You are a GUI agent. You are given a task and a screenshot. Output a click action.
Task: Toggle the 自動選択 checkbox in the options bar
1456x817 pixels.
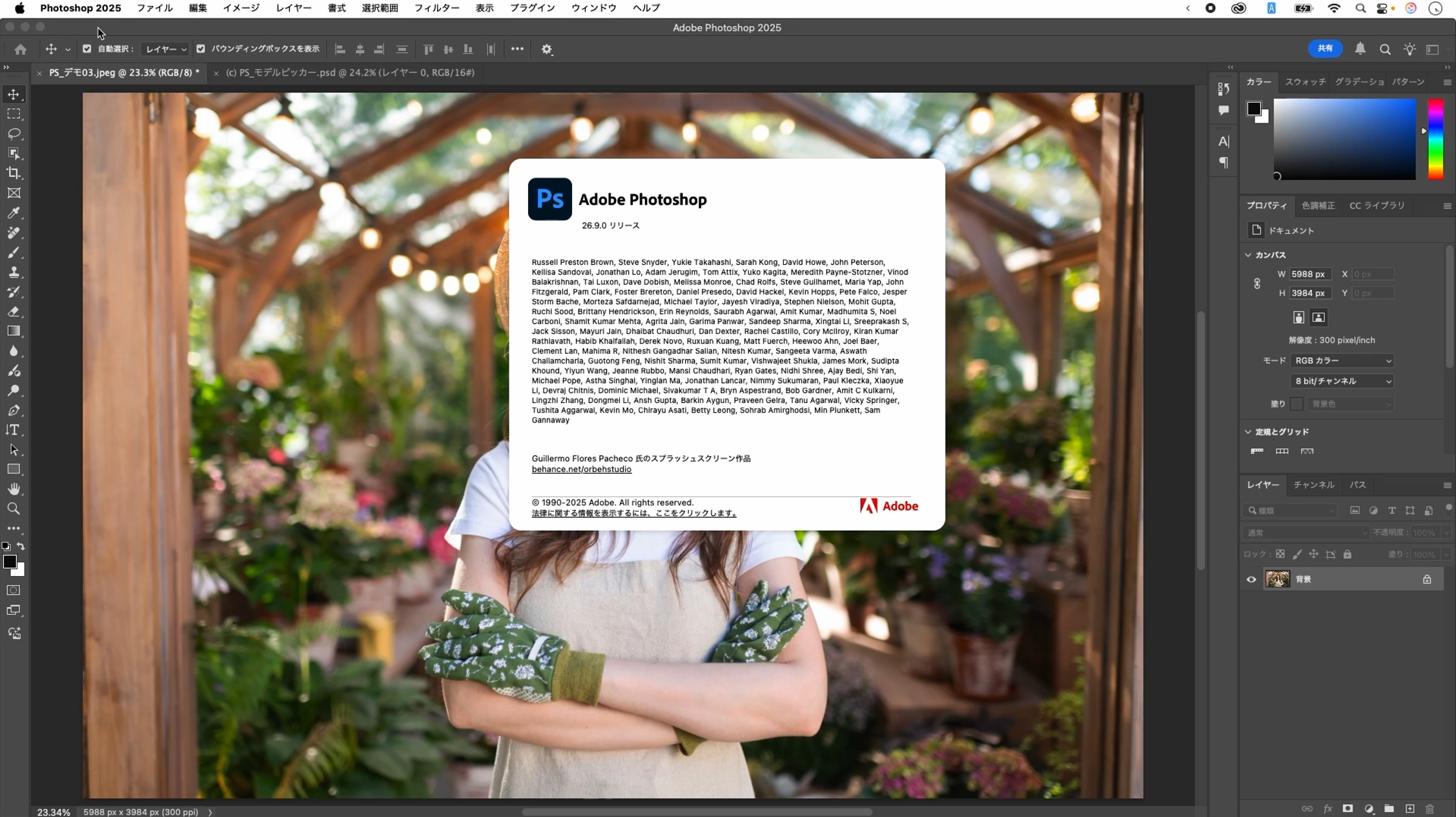pos(87,48)
